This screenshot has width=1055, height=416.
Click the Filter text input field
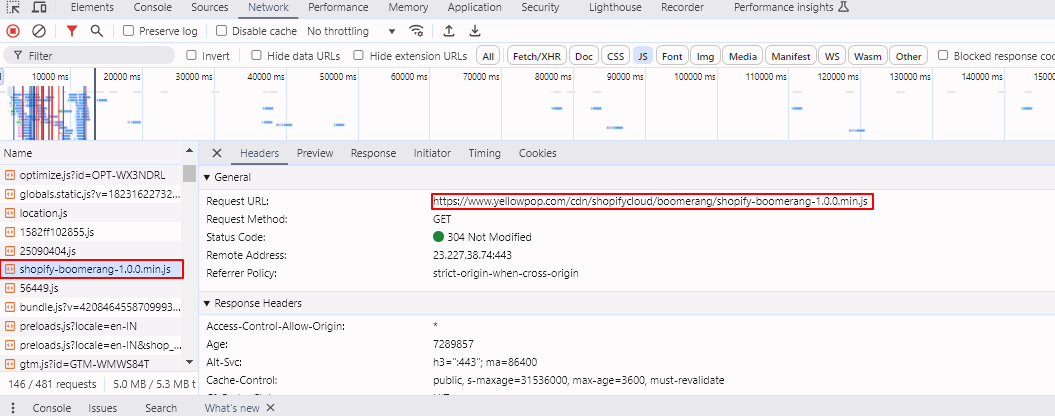100,56
